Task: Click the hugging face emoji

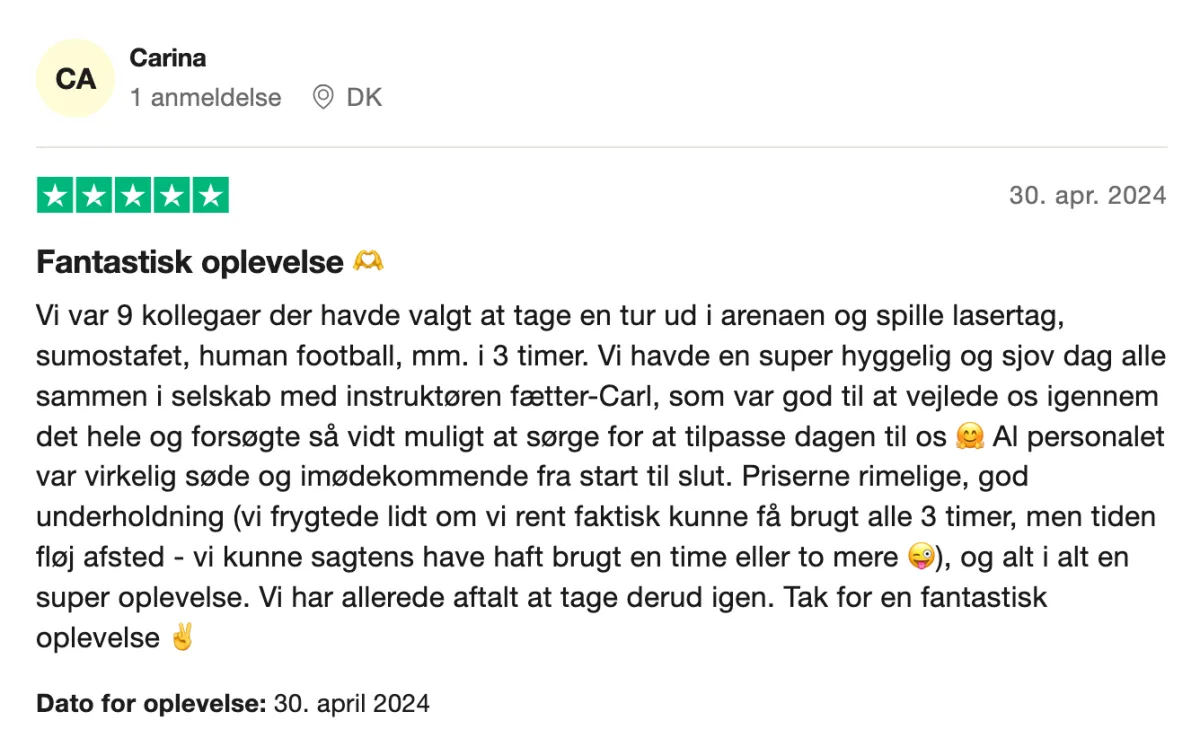Action: 969,438
